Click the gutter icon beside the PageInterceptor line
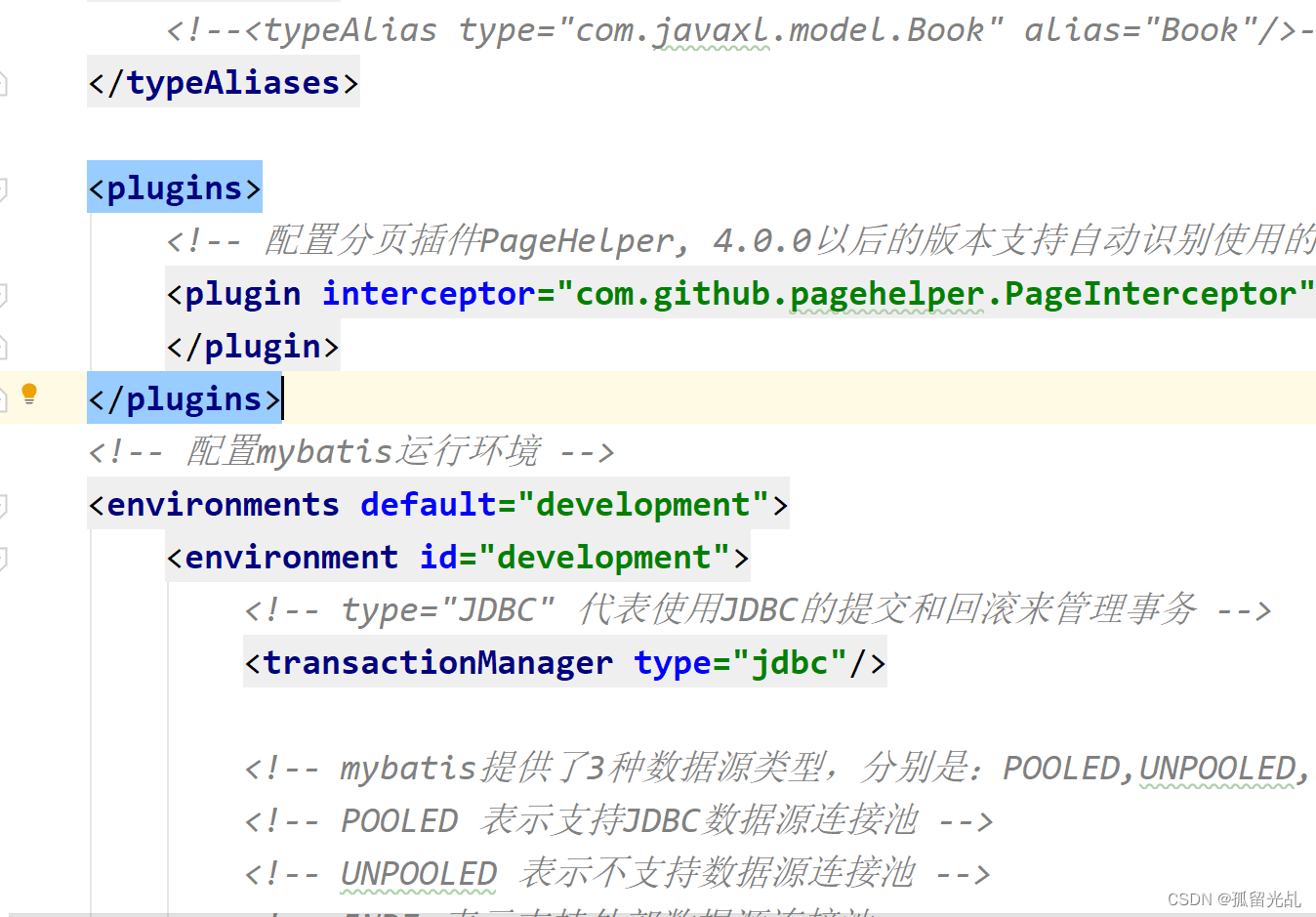The width and height of the screenshot is (1316, 917). tap(6, 293)
